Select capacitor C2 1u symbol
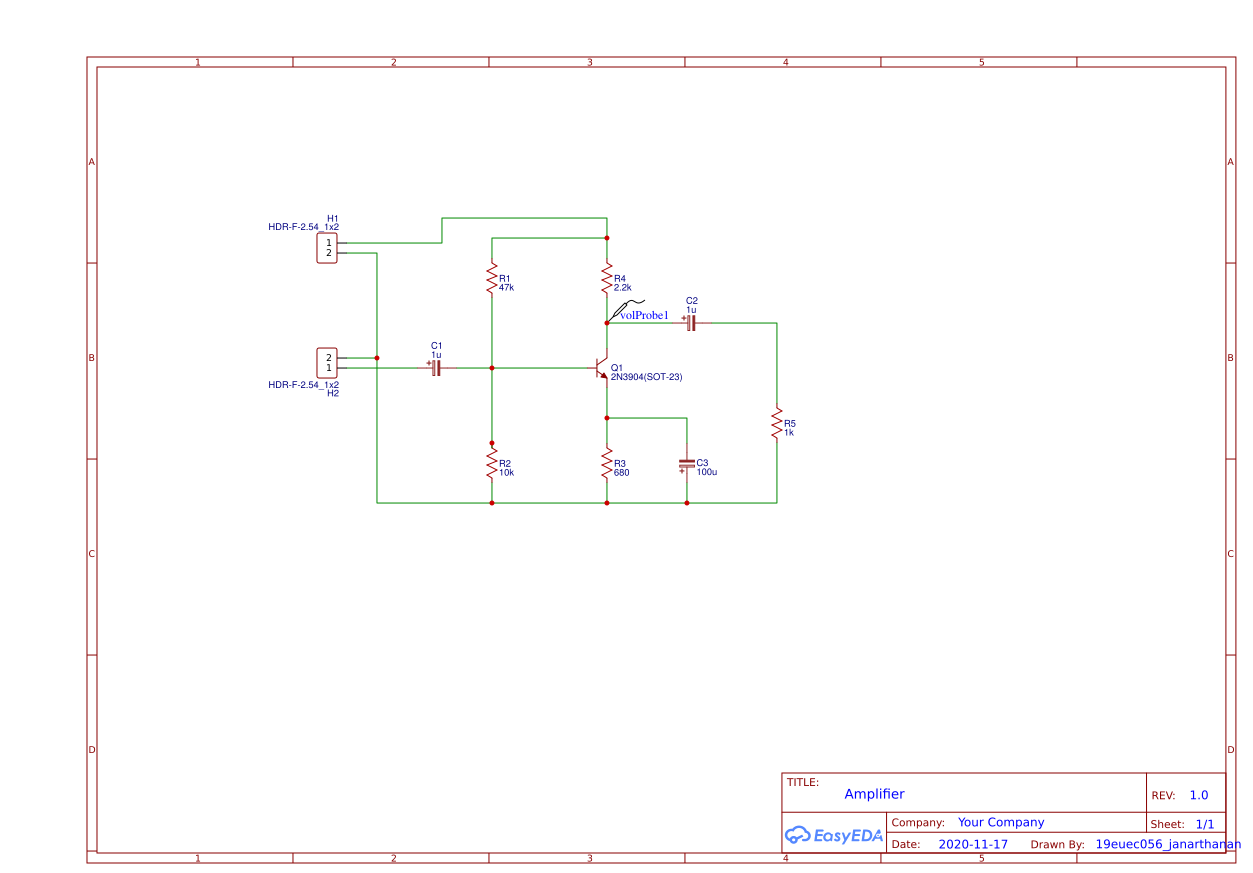The image size is (1253, 873). (689, 321)
